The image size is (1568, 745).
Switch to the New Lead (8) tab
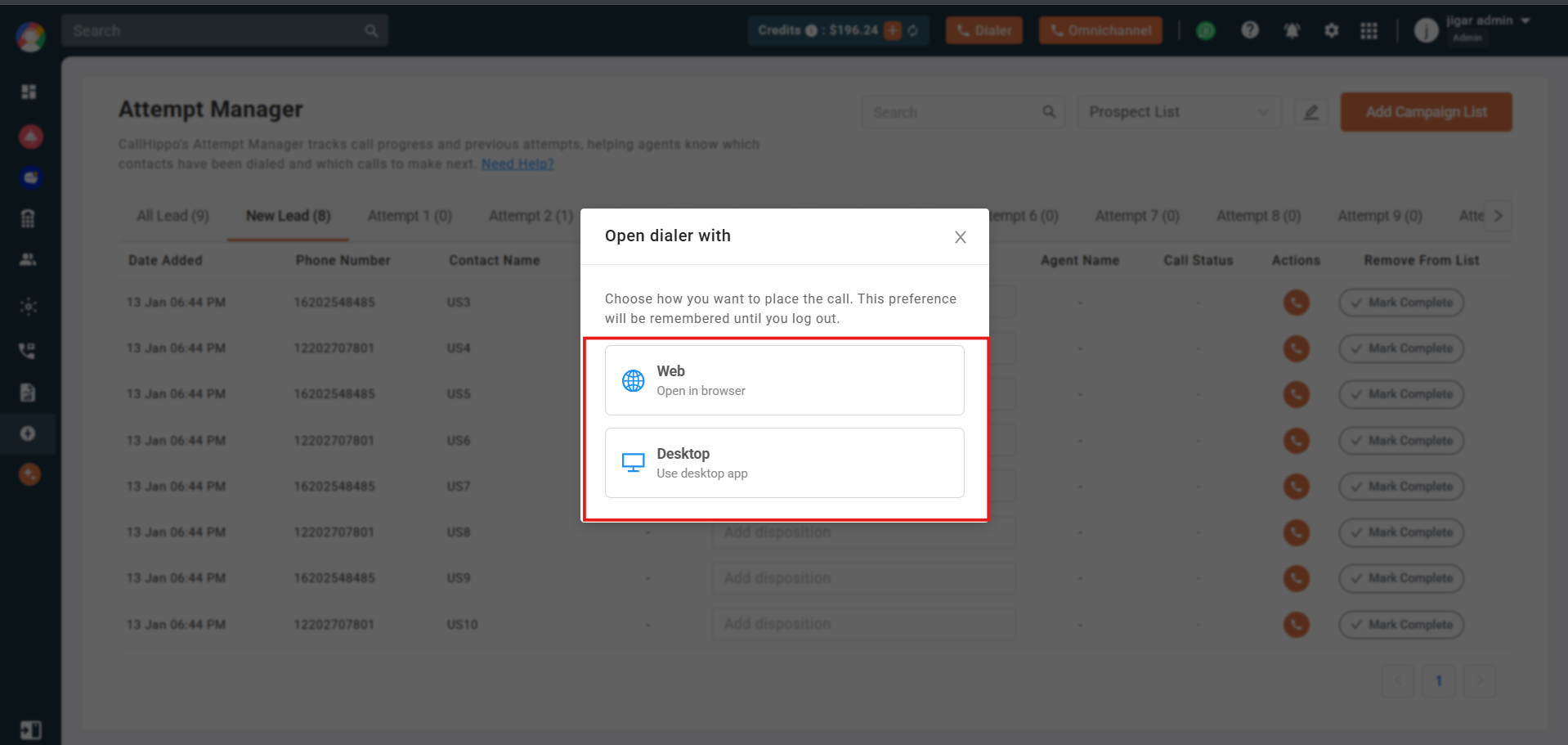tap(289, 216)
